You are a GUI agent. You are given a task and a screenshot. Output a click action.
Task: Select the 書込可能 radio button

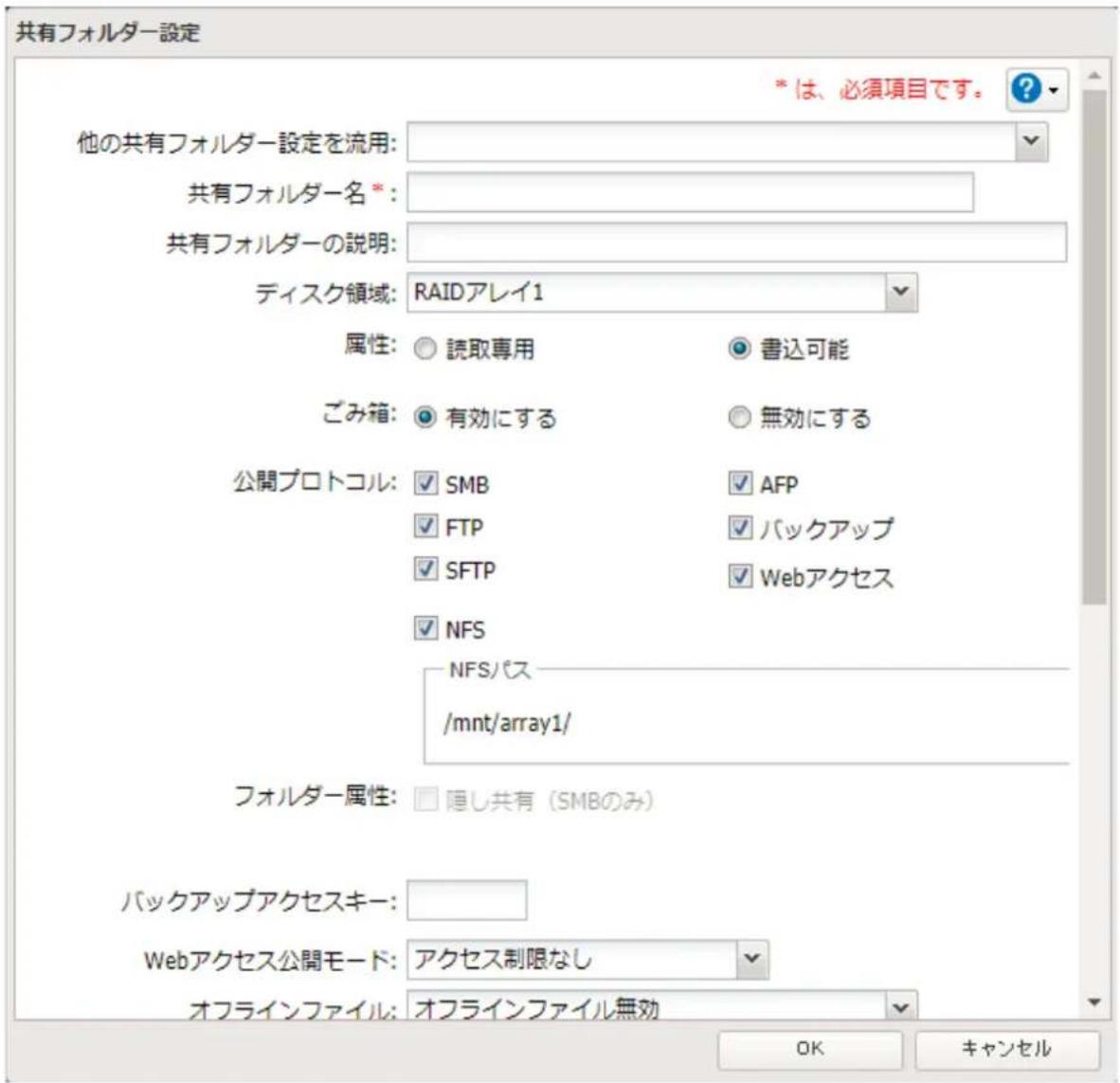coord(739,349)
